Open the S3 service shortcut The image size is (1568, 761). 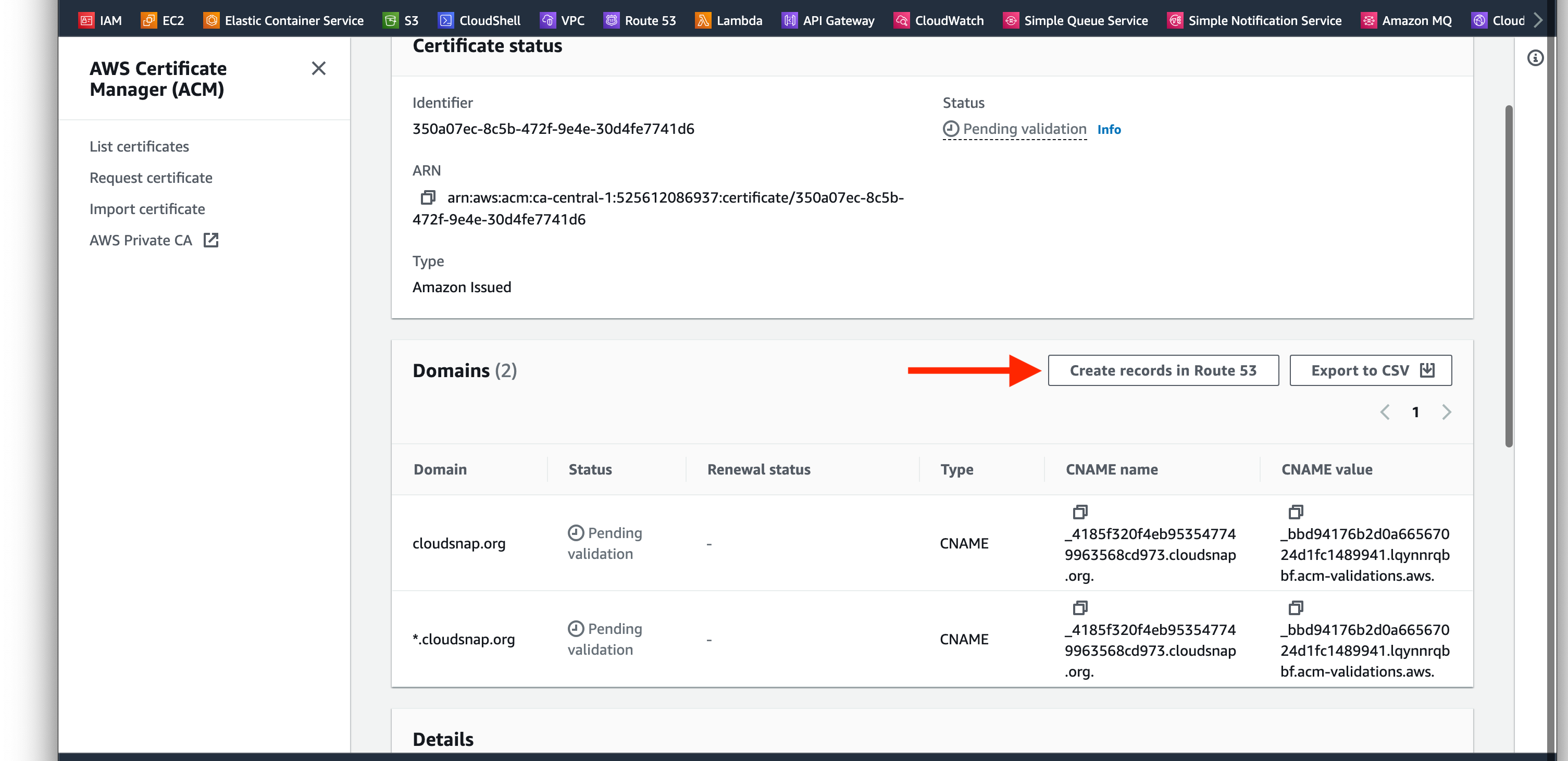401,20
